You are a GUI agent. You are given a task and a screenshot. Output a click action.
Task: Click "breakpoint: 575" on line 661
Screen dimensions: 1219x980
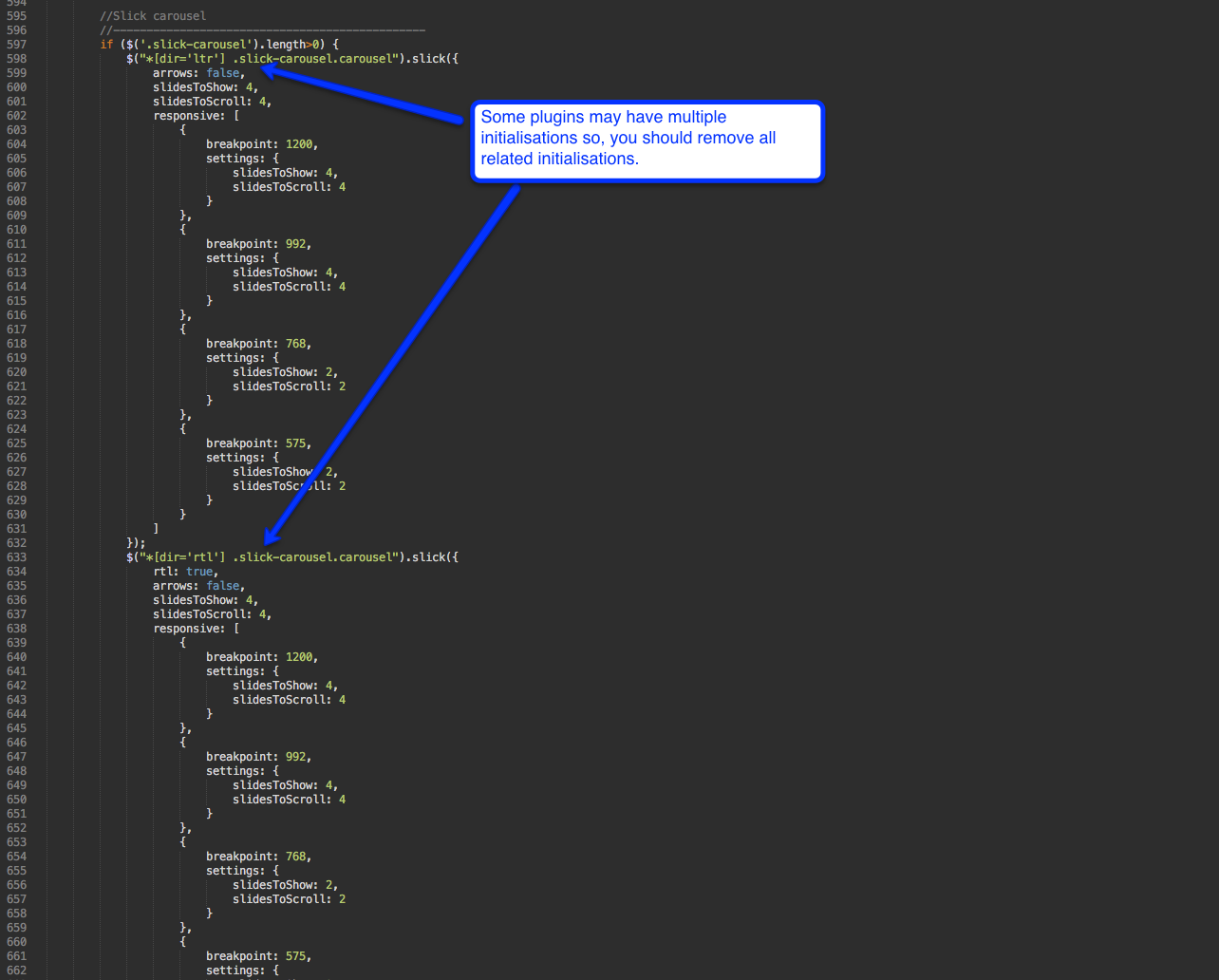click(x=257, y=956)
